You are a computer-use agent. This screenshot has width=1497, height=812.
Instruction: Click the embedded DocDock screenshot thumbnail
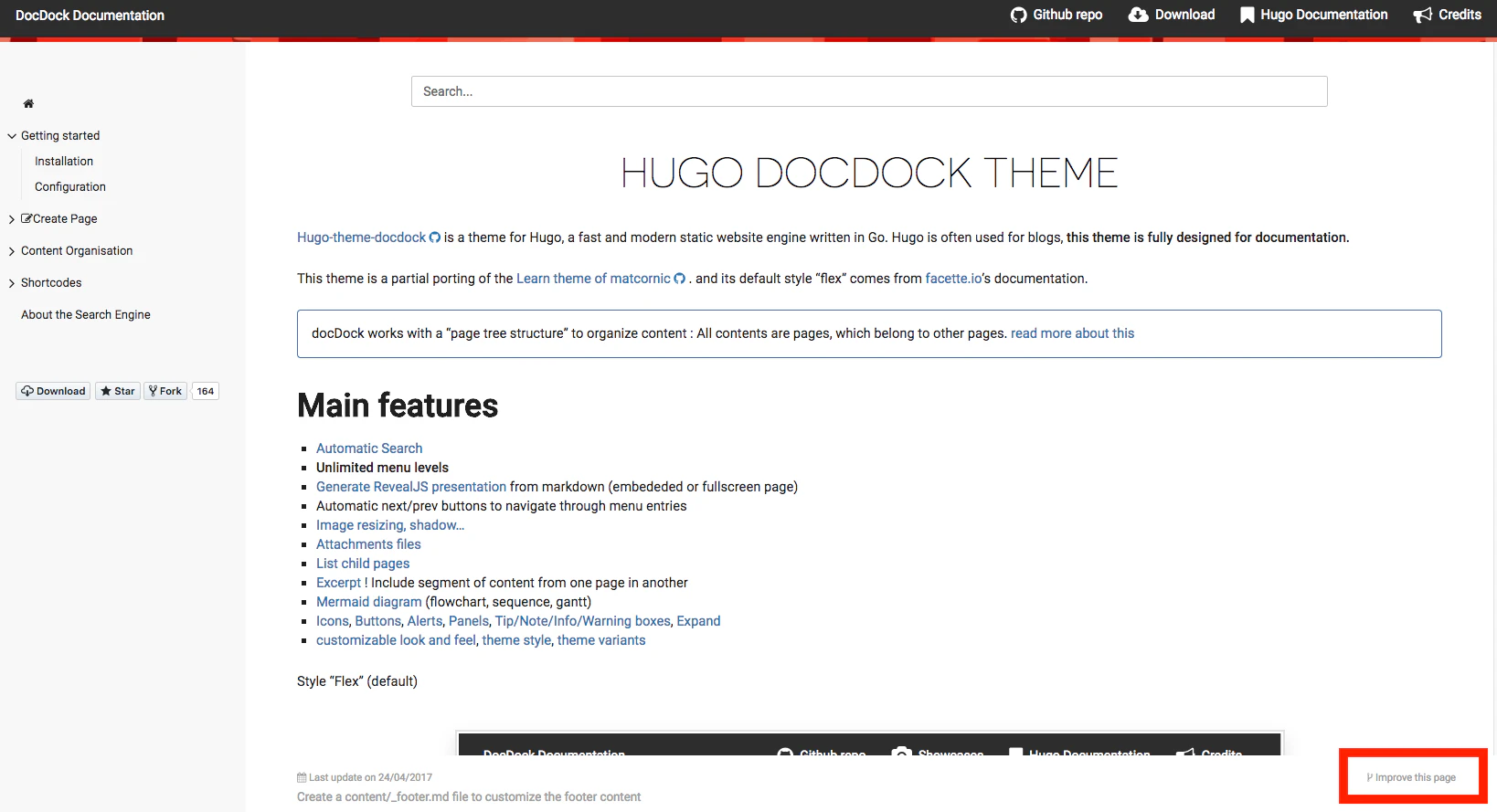pyautogui.click(x=870, y=743)
